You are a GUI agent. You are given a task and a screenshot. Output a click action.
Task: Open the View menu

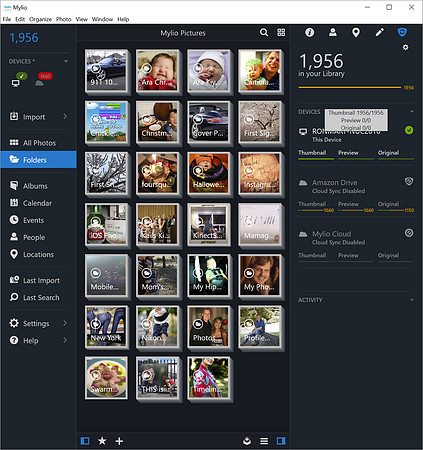[81, 19]
